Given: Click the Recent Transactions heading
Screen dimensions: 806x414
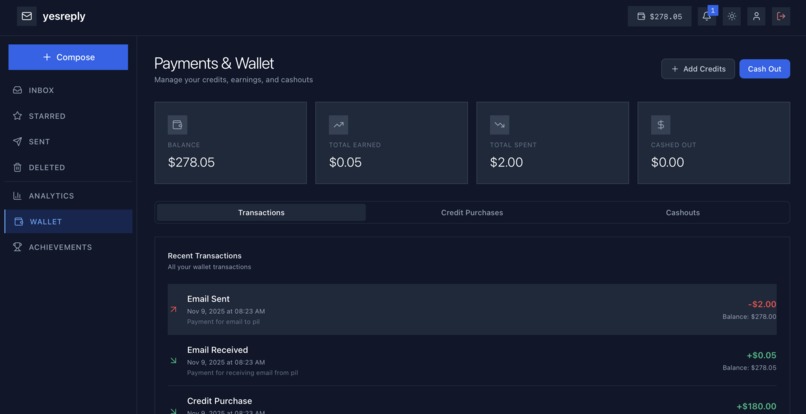Looking at the screenshot, I should (205, 256).
